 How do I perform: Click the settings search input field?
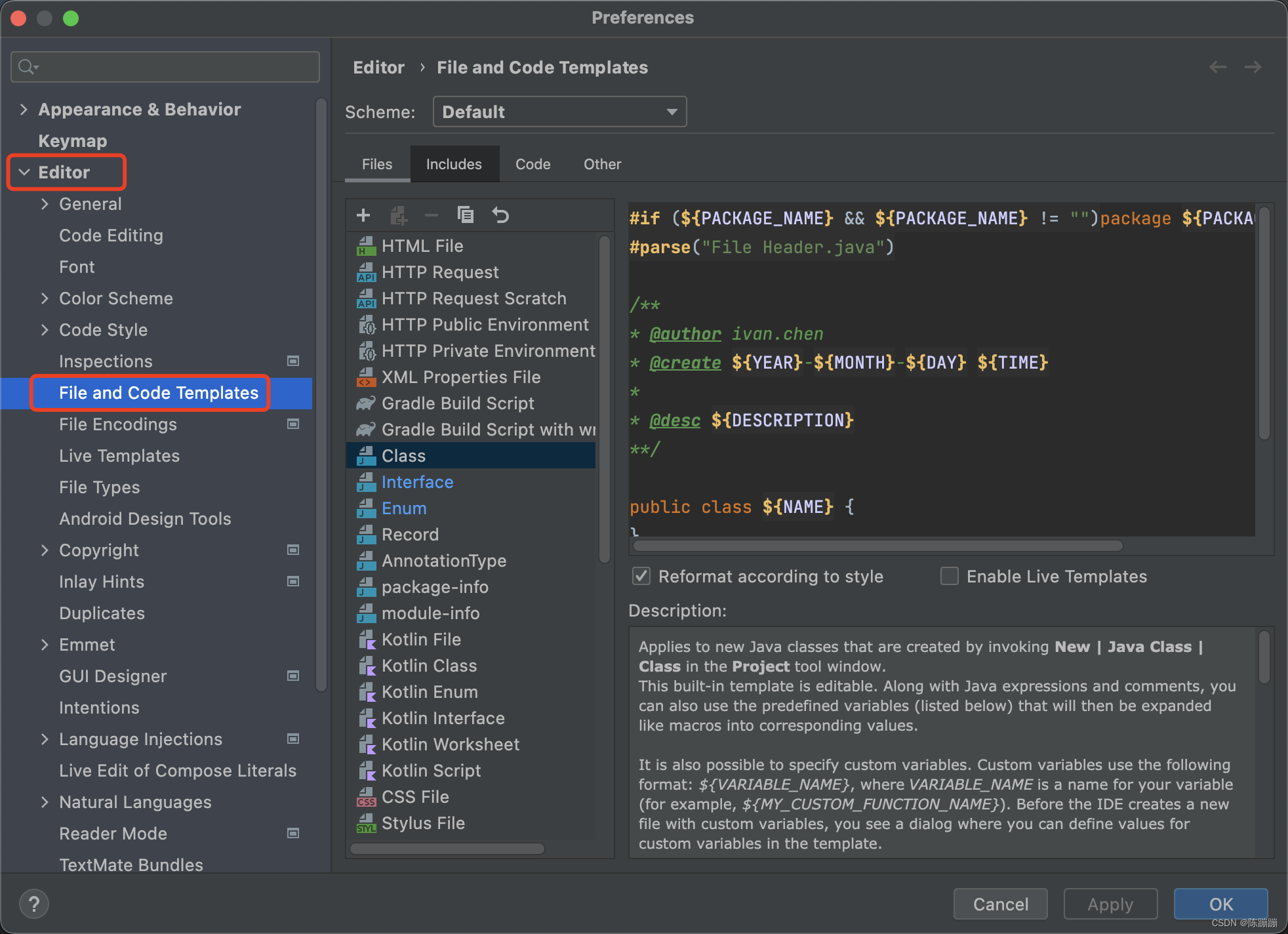[x=165, y=67]
